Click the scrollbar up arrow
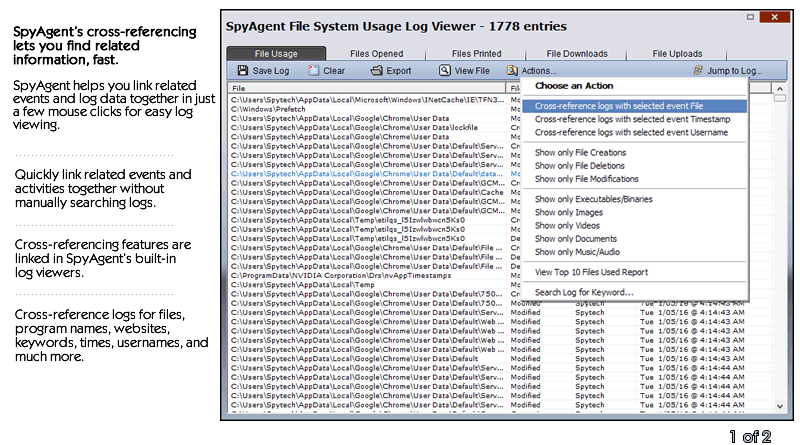The height and width of the screenshot is (445, 800). click(x=780, y=88)
